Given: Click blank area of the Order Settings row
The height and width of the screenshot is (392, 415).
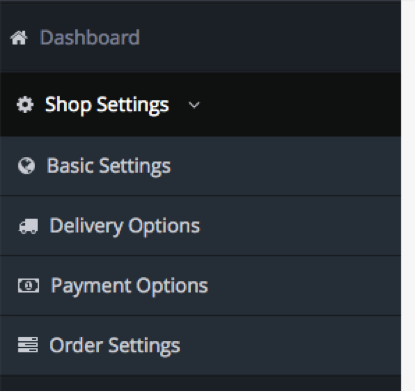Looking at the screenshot, I should pyautogui.click(x=290, y=346).
